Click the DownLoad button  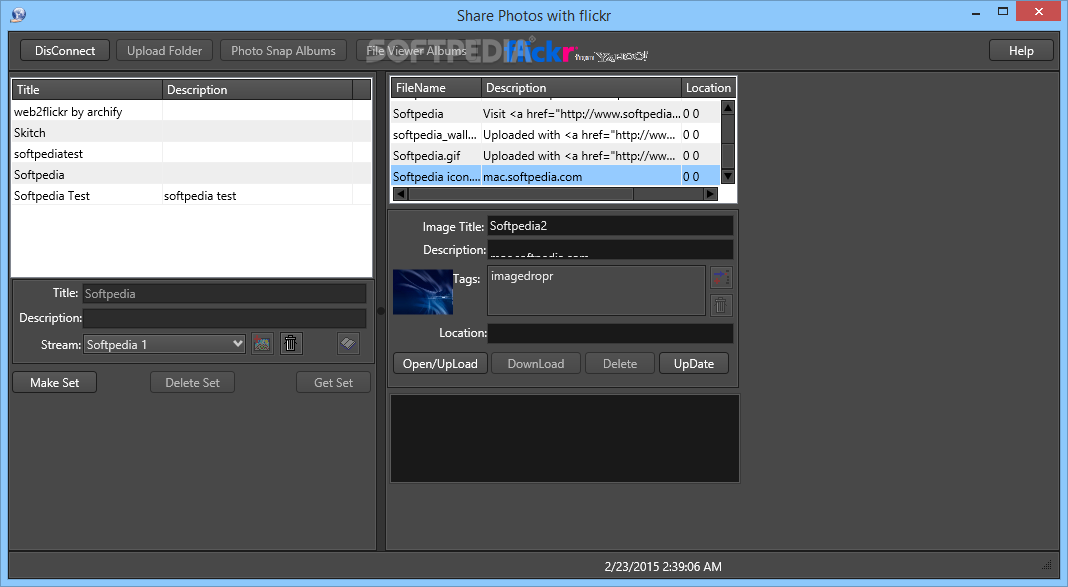pos(535,363)
